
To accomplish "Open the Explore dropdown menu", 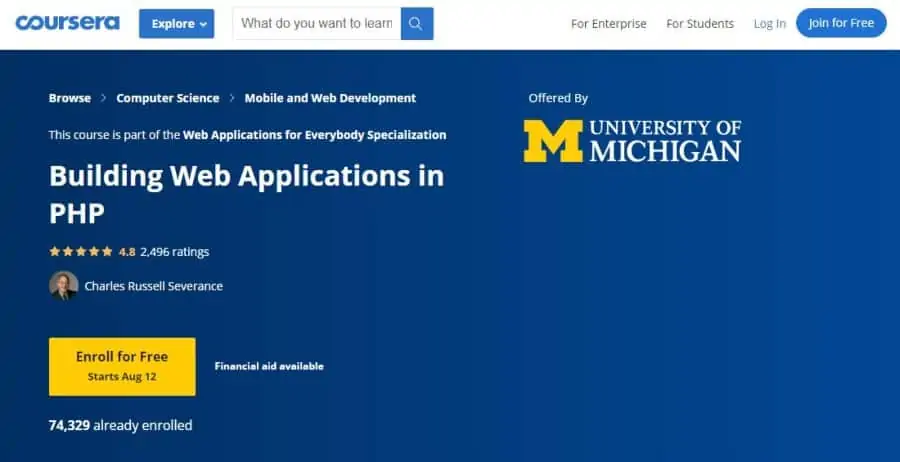I will tap(176, 24).
